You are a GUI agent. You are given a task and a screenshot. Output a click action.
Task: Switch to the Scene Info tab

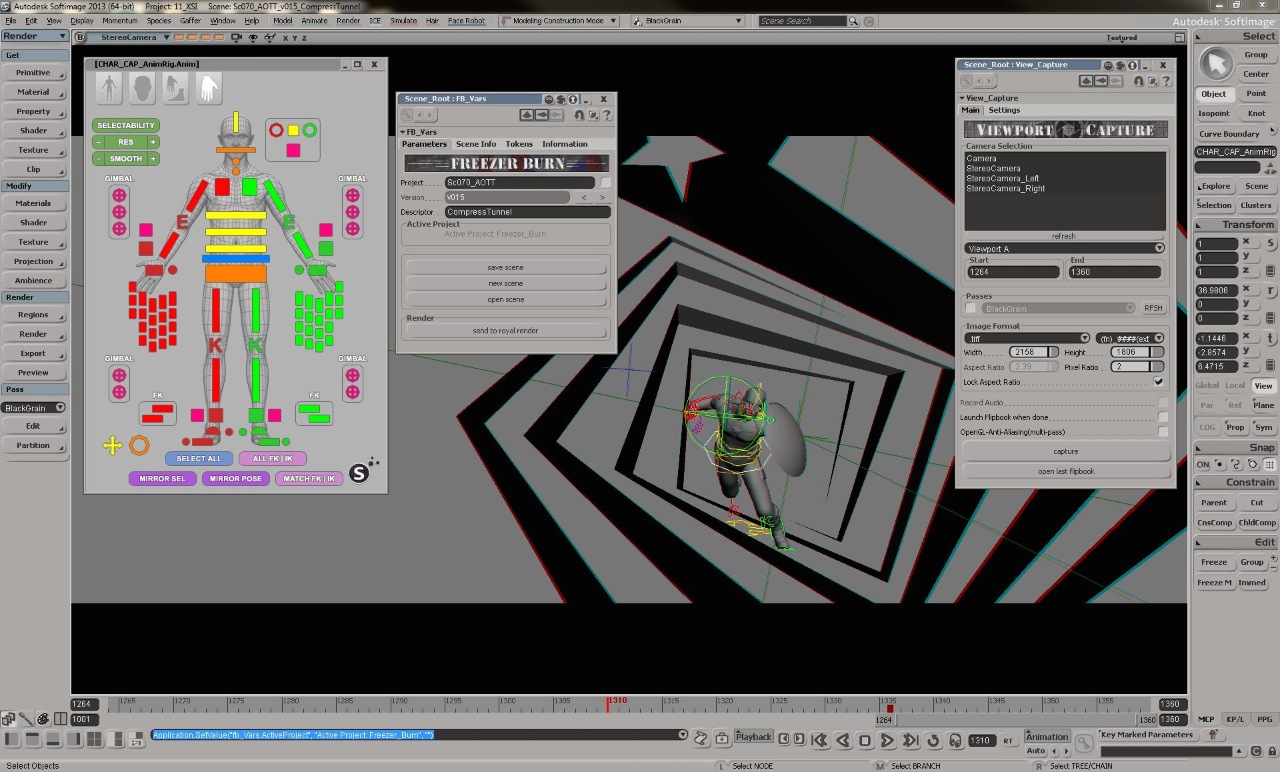coord(475,144)
